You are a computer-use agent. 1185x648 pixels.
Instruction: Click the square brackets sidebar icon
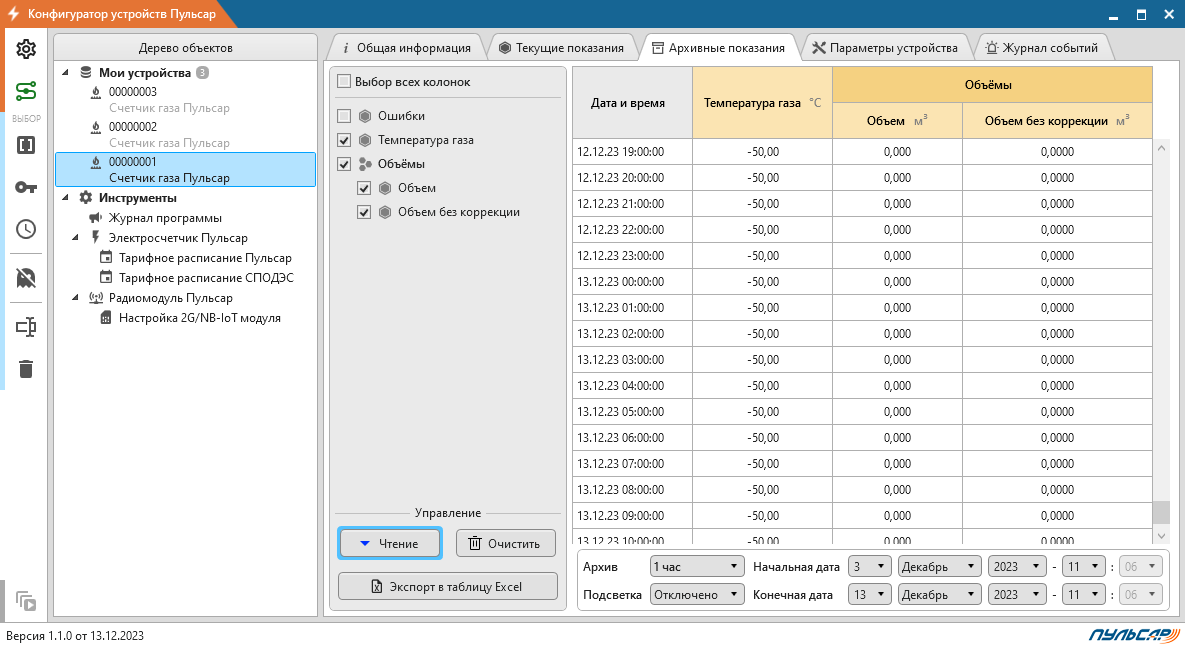pos(26,145)
